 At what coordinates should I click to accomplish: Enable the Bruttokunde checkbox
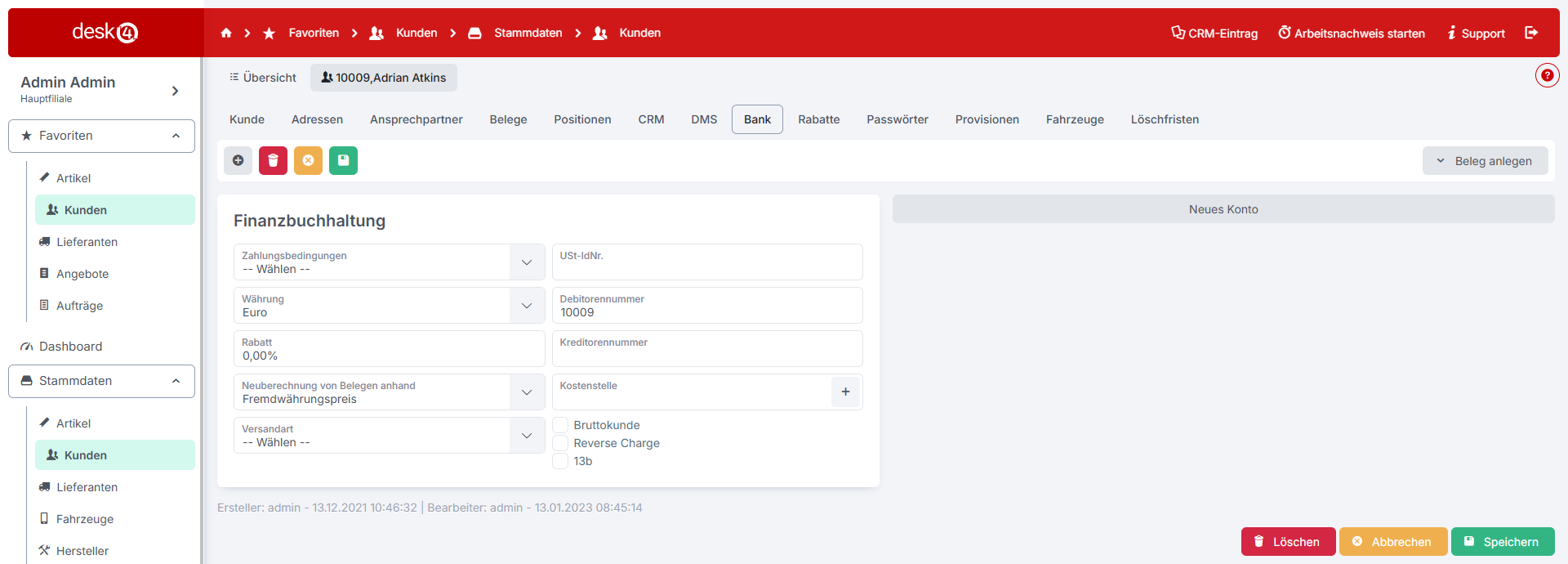coord(561,425)
